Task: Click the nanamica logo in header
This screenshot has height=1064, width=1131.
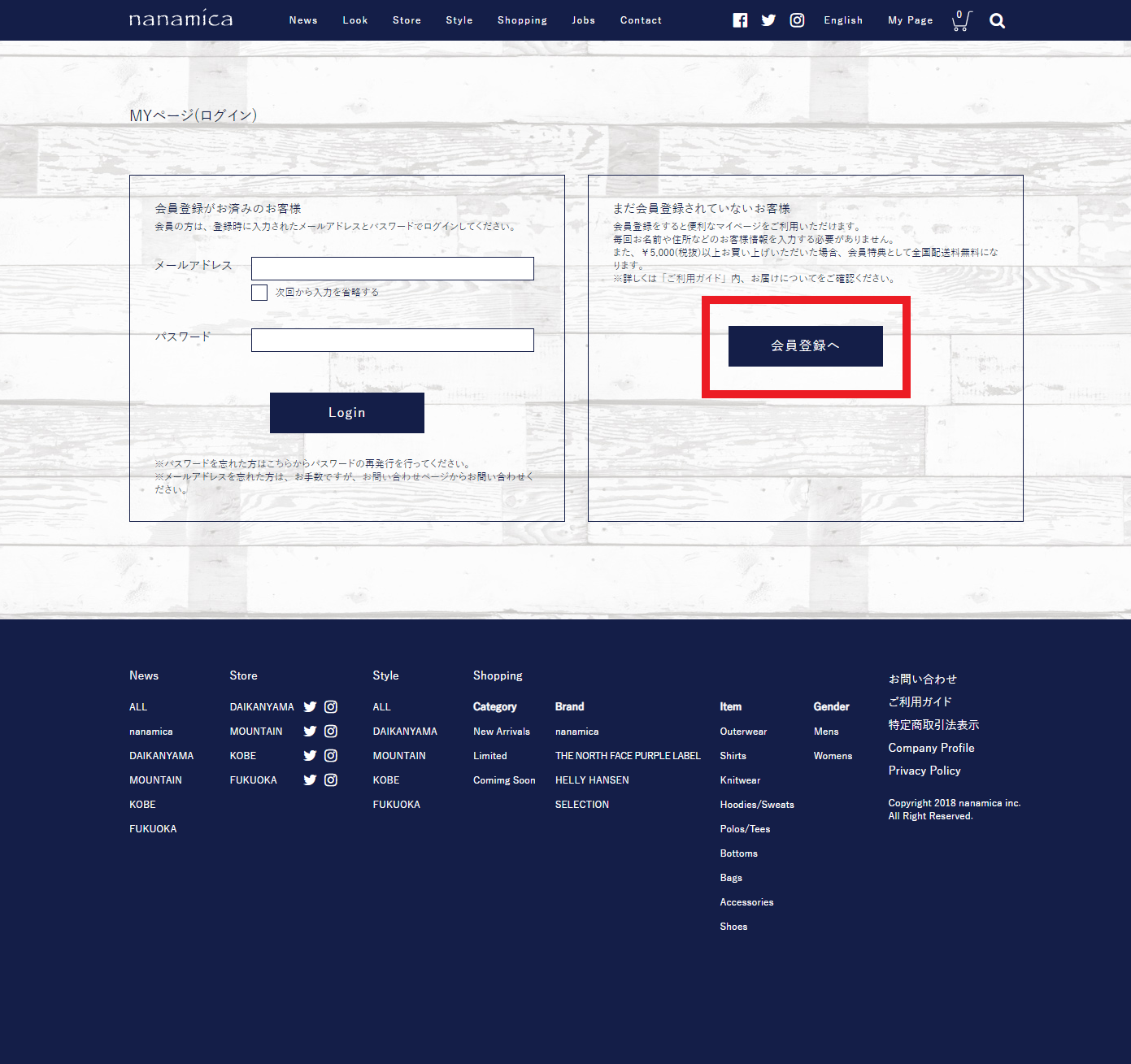Action: (x=181, y=20)
